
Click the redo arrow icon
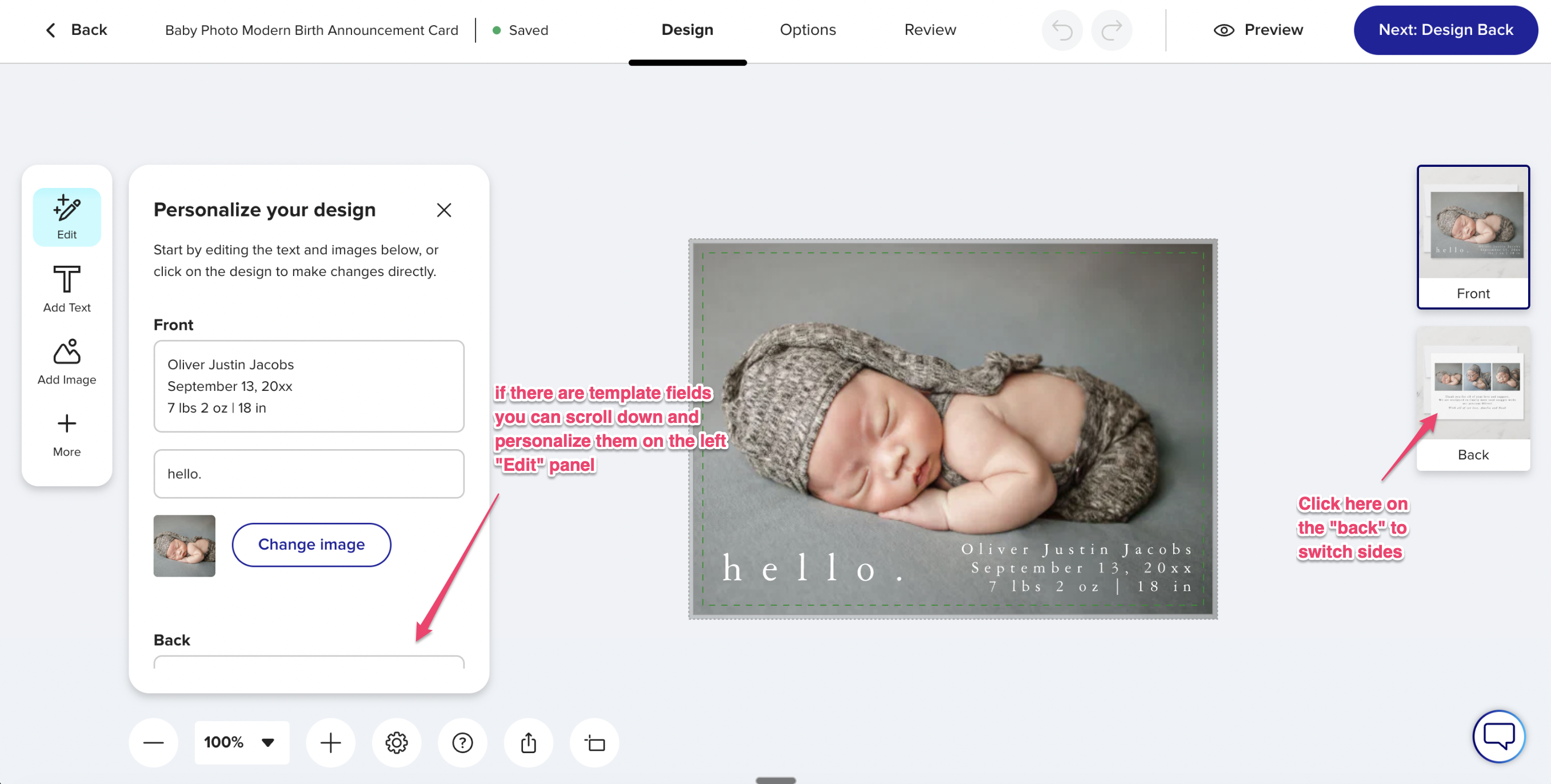pyautogui.click(x=1112, y=30)
